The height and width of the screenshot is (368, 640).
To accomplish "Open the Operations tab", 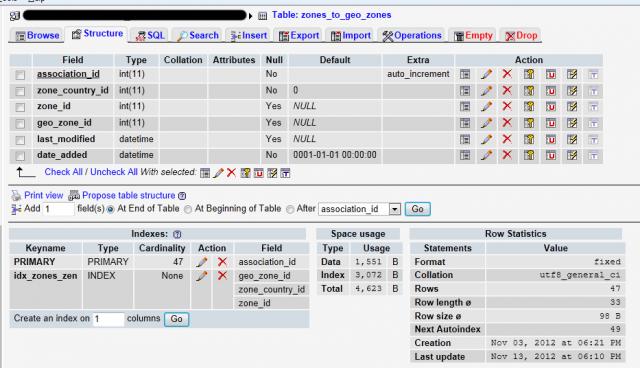I will (412, 35).
